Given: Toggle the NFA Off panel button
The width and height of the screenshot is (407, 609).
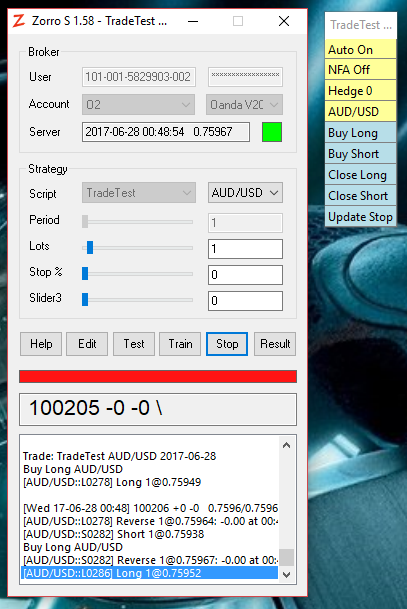Looking at the screenshot, I should pos(360,70).
